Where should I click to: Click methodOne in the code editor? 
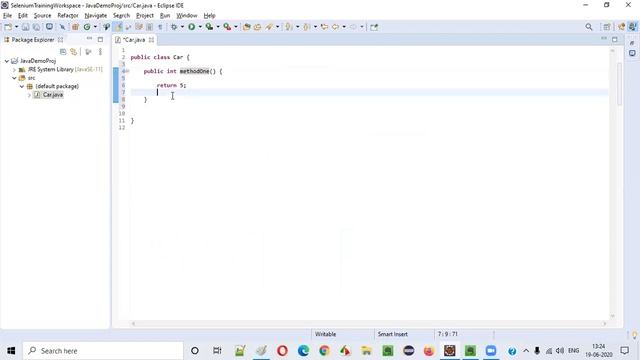[x=194, y=71]
